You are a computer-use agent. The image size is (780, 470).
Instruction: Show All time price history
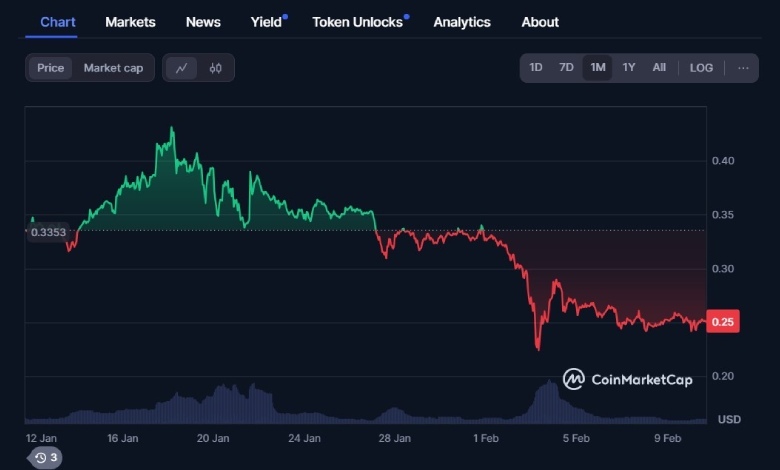pyautogui.click(x=659, y=68)
